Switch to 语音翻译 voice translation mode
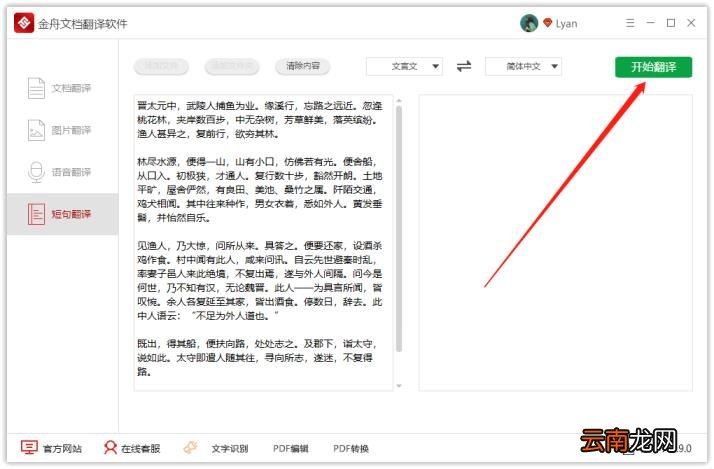714x469 pixels. coord(62,172)
